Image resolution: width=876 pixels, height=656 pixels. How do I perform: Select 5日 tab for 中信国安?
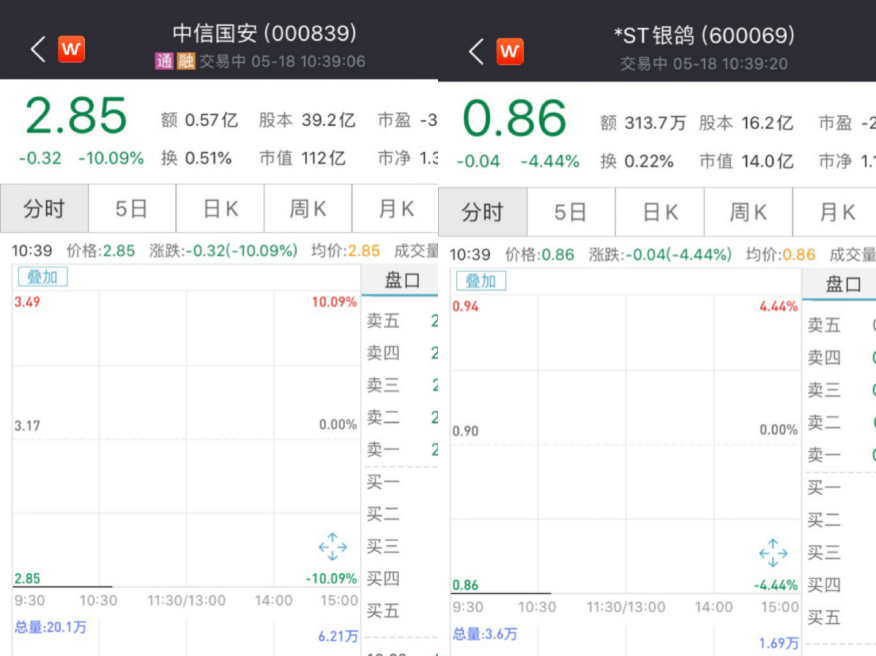132,208
